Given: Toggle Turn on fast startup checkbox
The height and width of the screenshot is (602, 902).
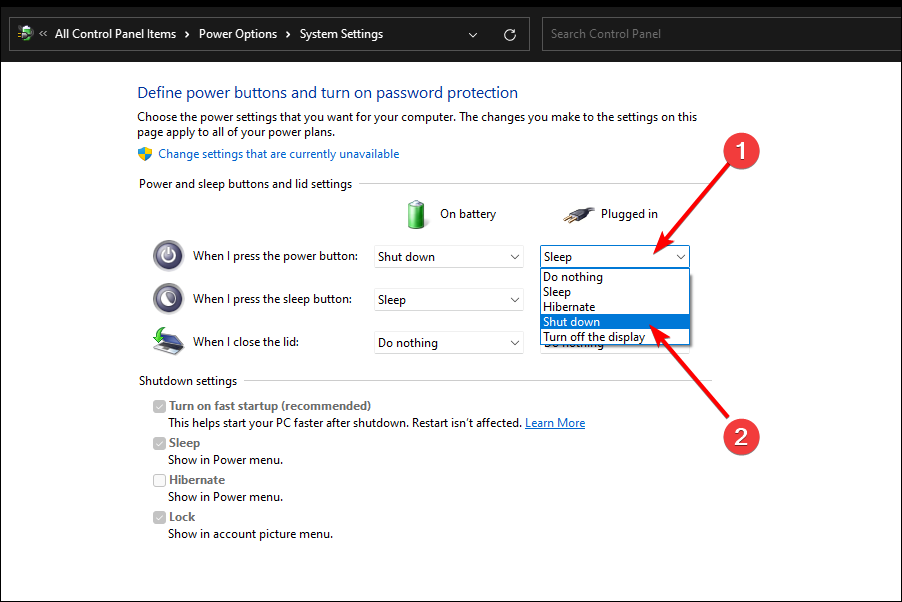Looking at the screenshot, I should pyautogui.click(x=159, y=406).
